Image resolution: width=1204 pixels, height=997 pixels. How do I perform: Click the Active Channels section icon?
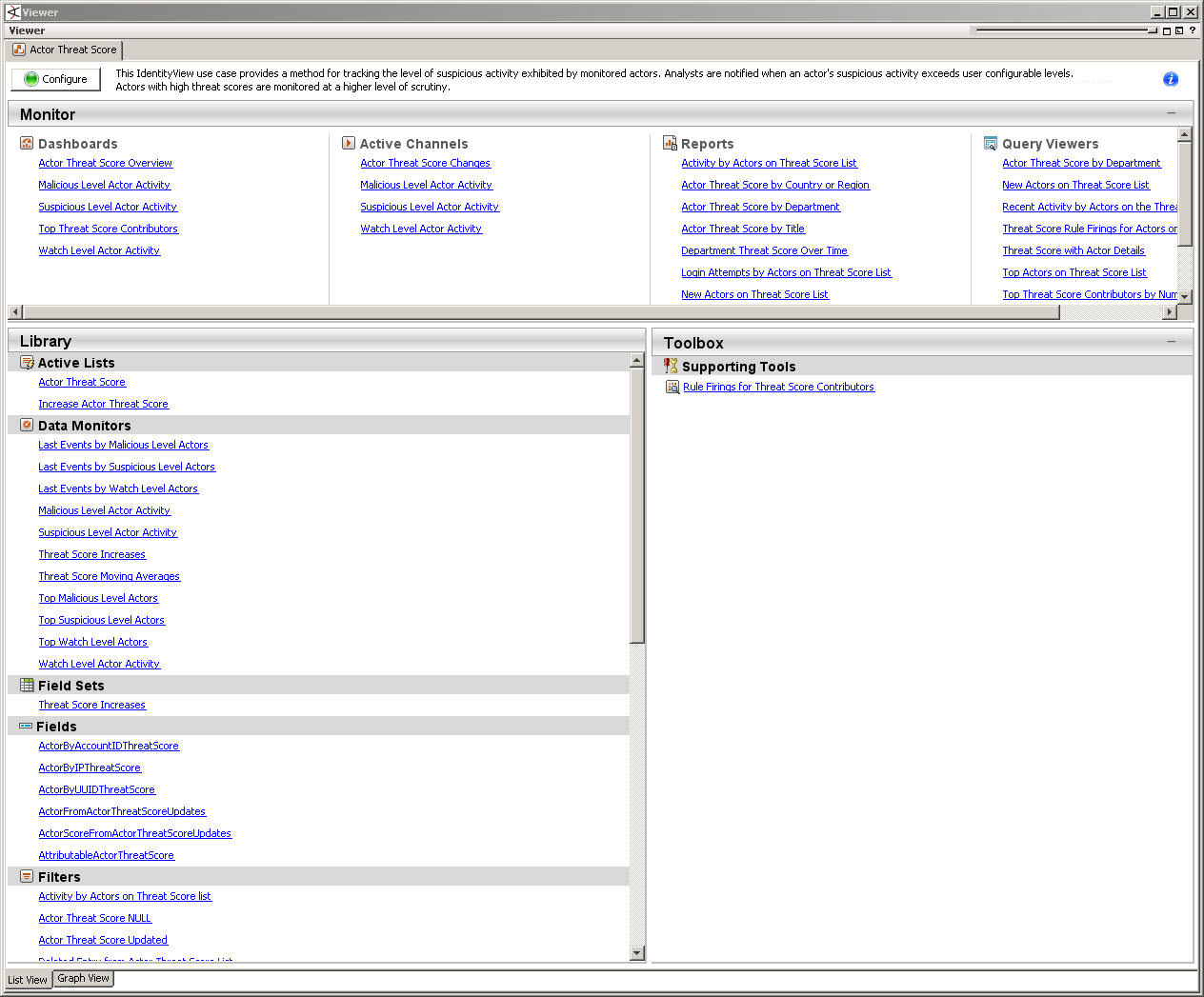pos(349,143)
